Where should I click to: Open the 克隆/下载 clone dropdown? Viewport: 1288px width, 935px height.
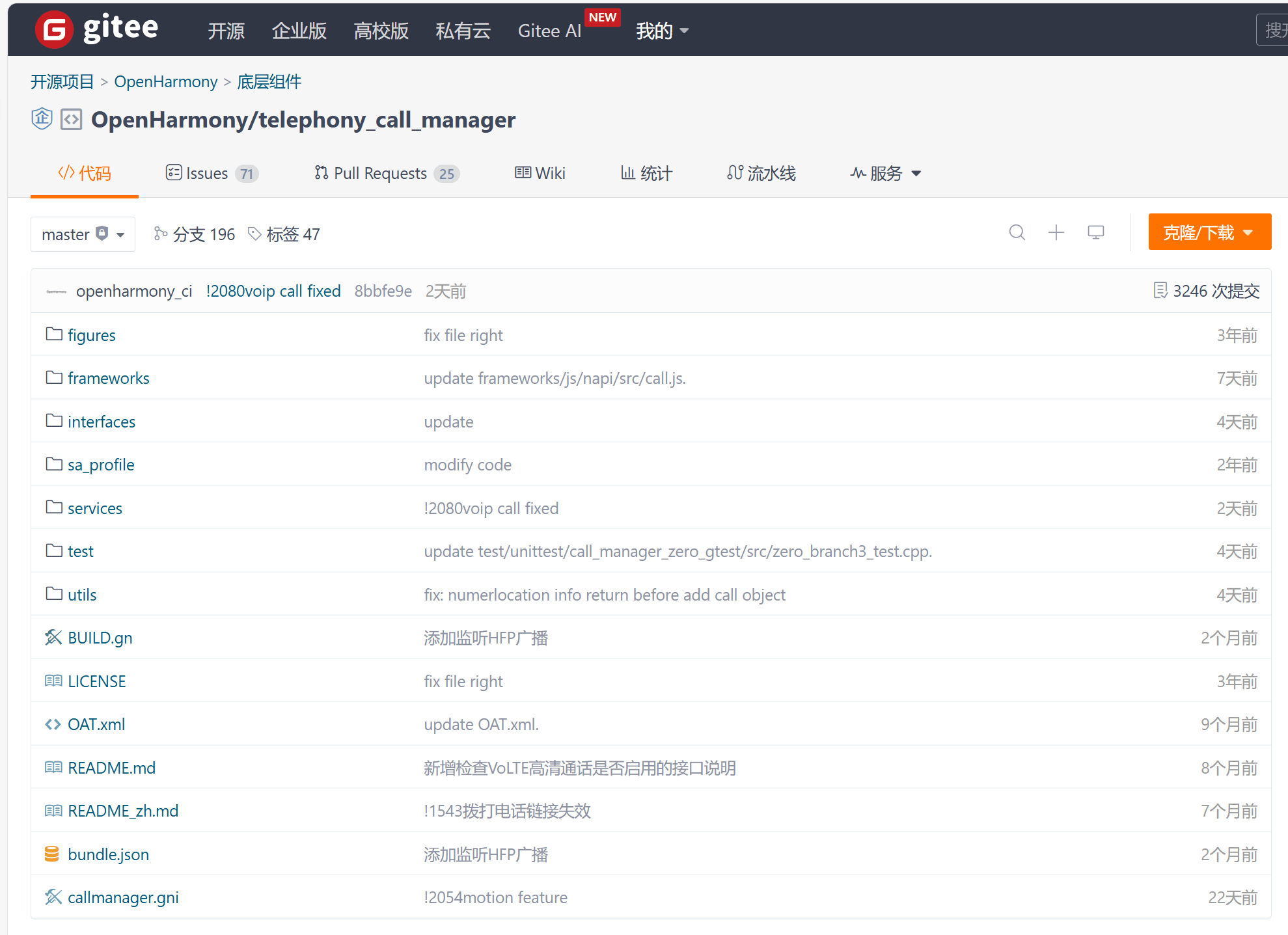(1210, 232)
